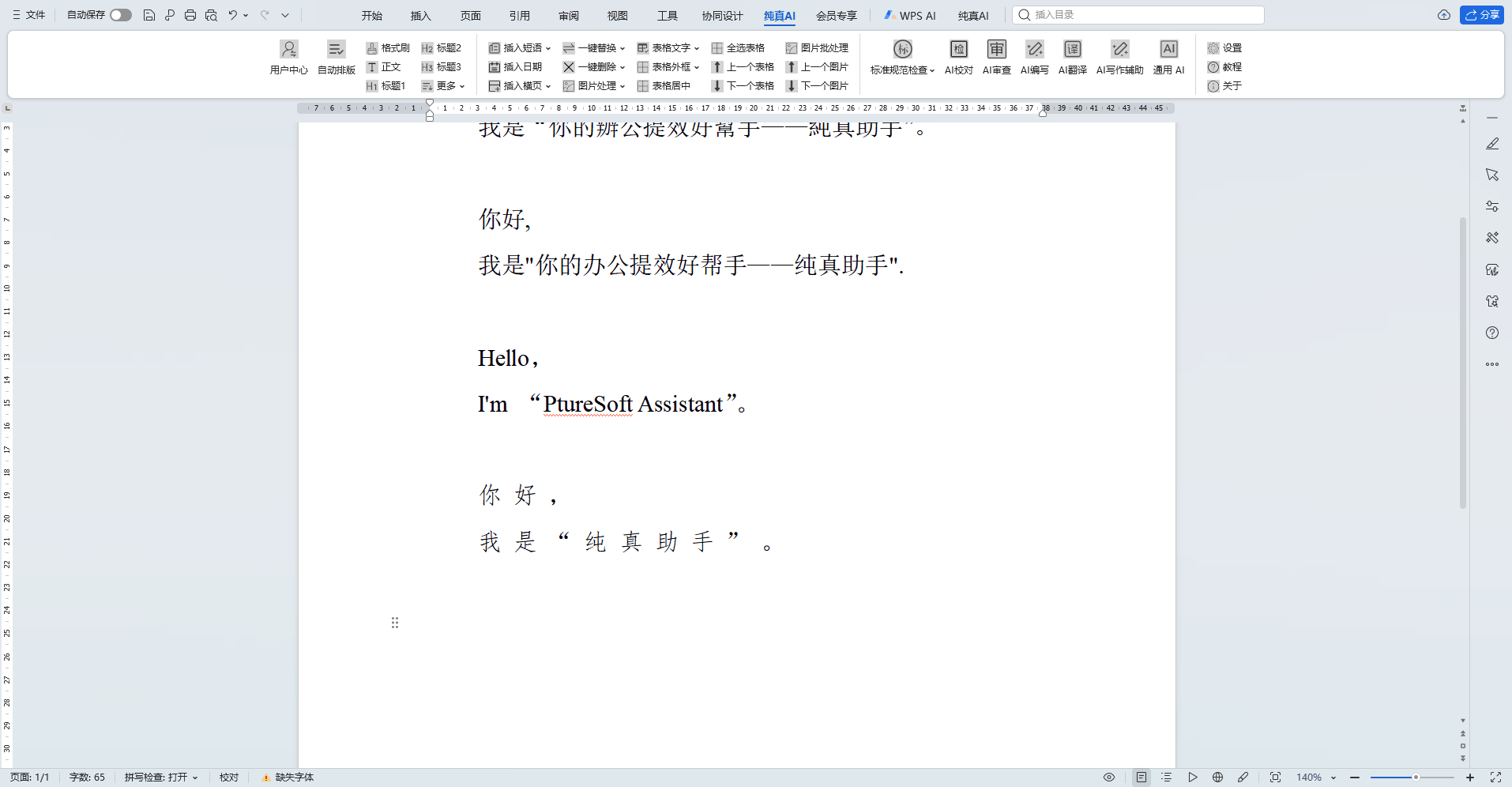Viewport: 1512px width, 787px height.
Task: Switch to the 开始 tab
Action: click(372, 16)
